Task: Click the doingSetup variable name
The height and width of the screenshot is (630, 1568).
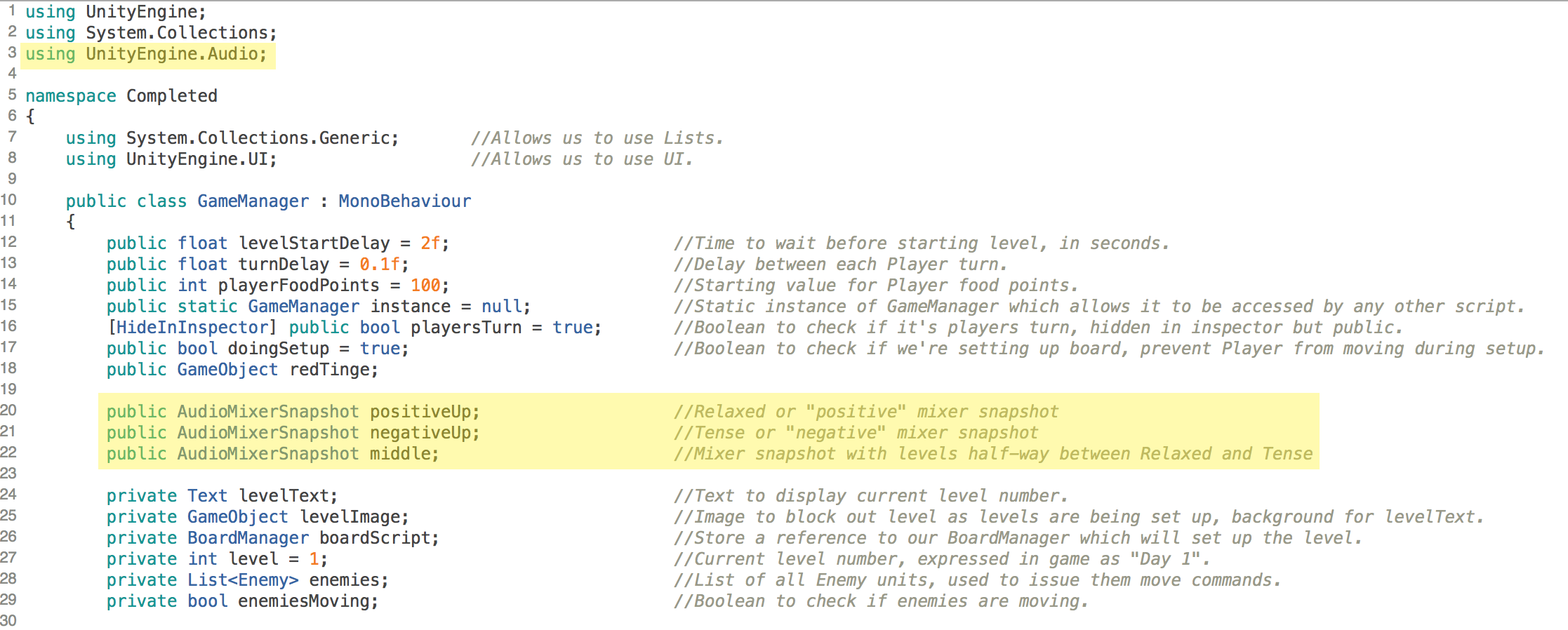Action: coord(278,349)
